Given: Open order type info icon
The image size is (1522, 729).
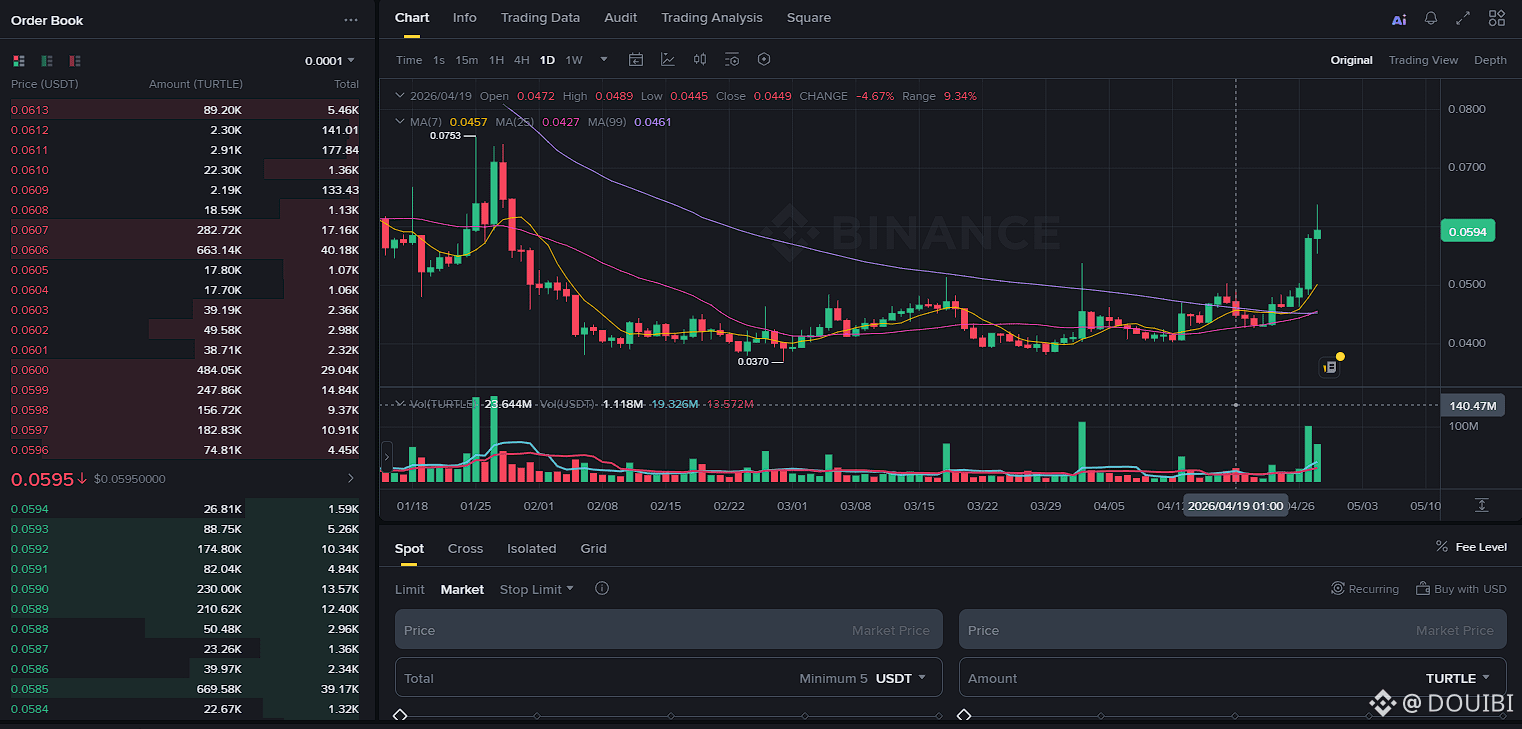Looking at the screenshot, I should click(x=602, y=589).
